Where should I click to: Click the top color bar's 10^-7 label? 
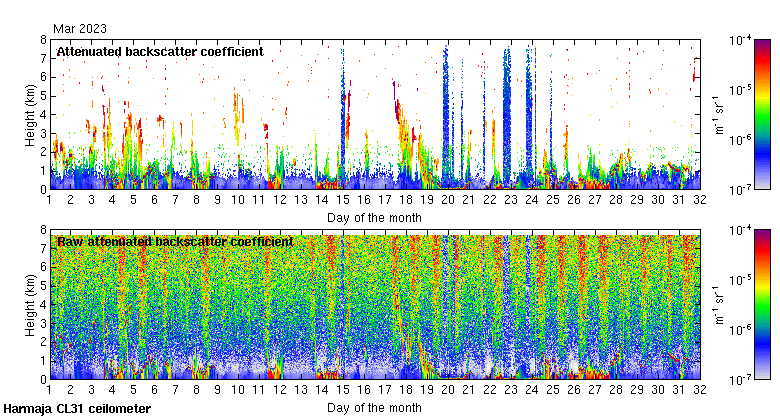(x=740, y=190)
